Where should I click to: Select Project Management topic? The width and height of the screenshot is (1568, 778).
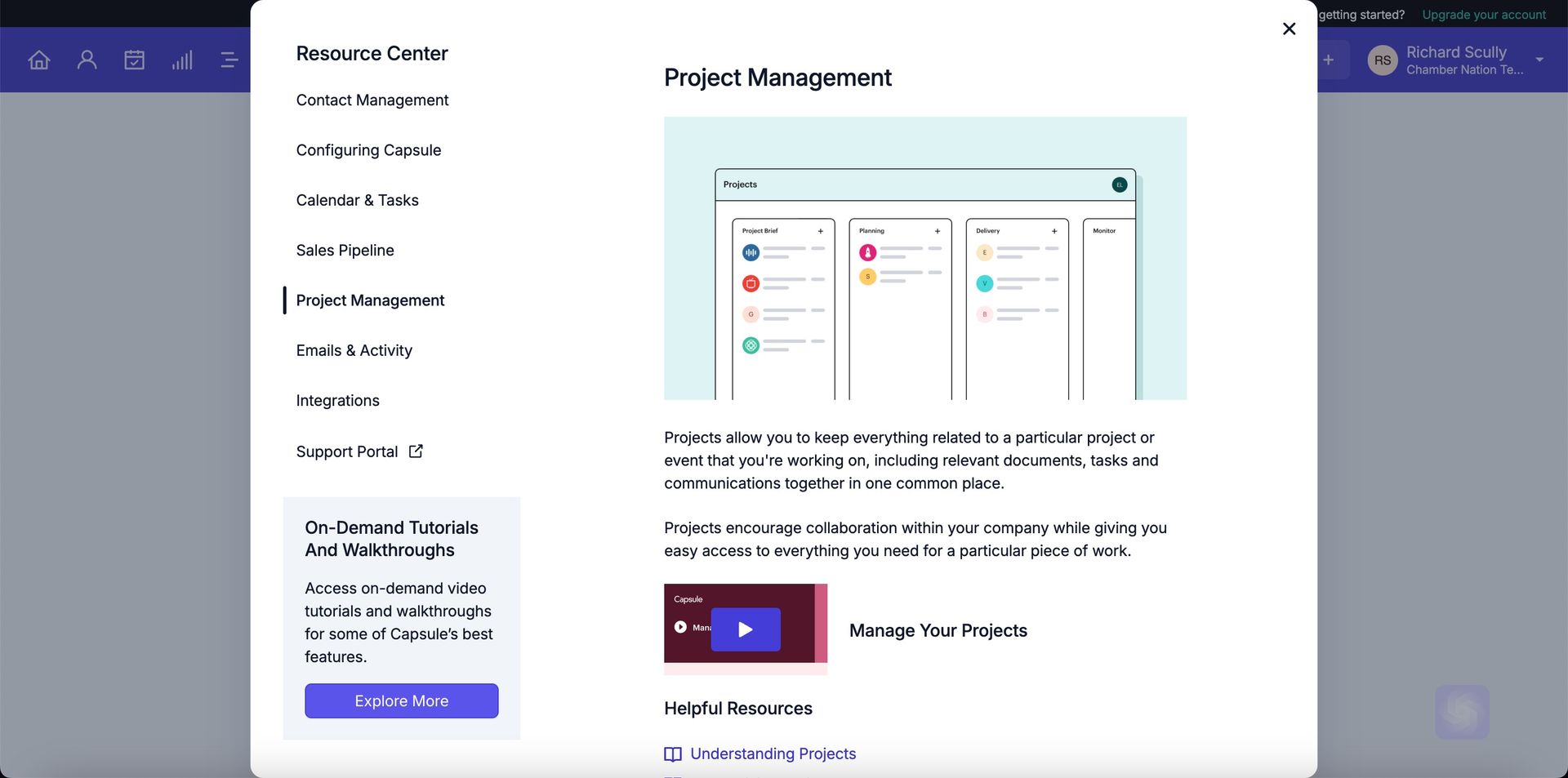[x=370, y=300]
